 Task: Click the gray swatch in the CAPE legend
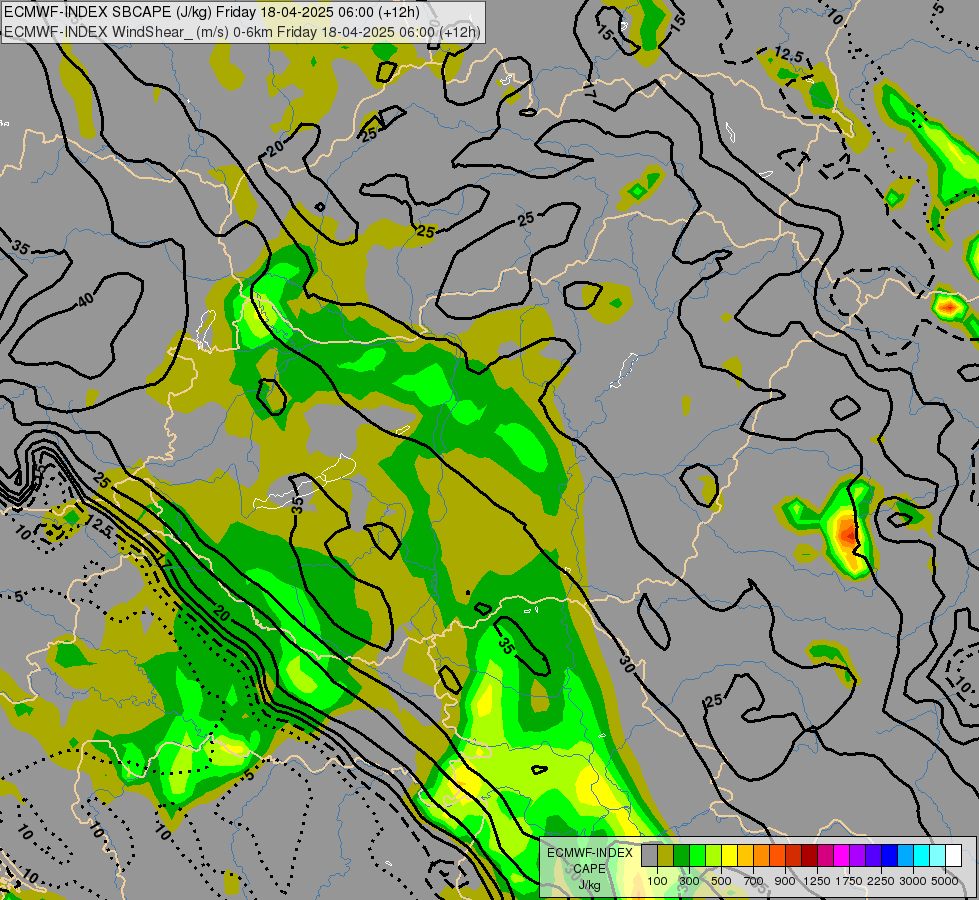[649, 855]
